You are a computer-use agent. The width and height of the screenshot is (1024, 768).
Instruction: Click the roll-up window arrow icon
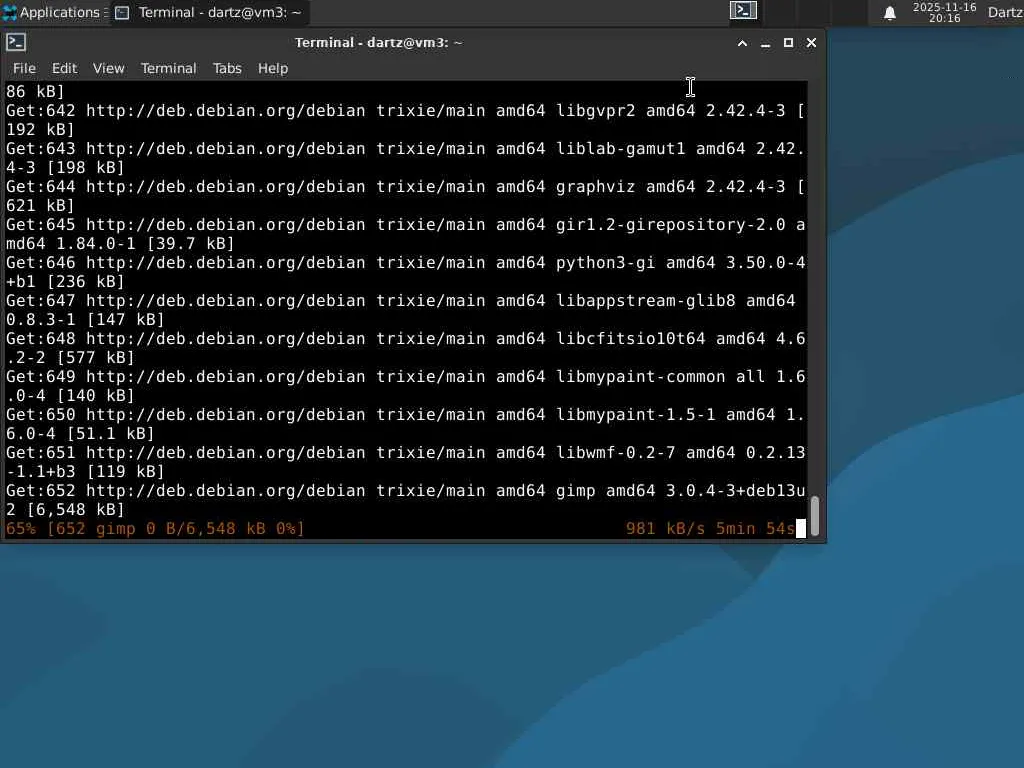click(x=742, y=43)
